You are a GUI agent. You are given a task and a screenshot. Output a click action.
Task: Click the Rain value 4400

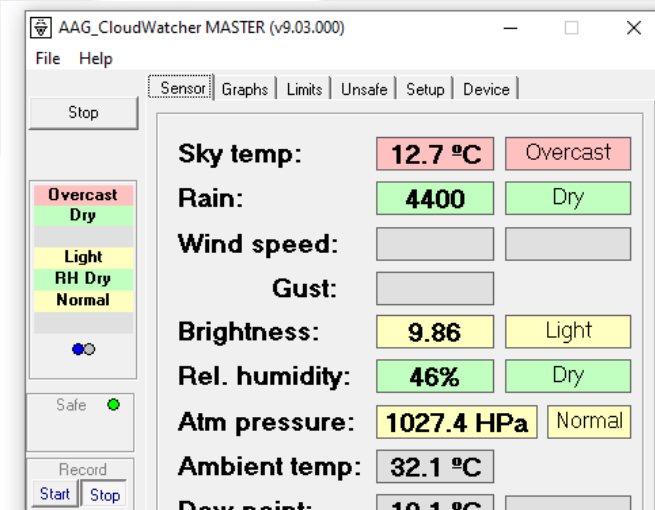coord(435,198)
